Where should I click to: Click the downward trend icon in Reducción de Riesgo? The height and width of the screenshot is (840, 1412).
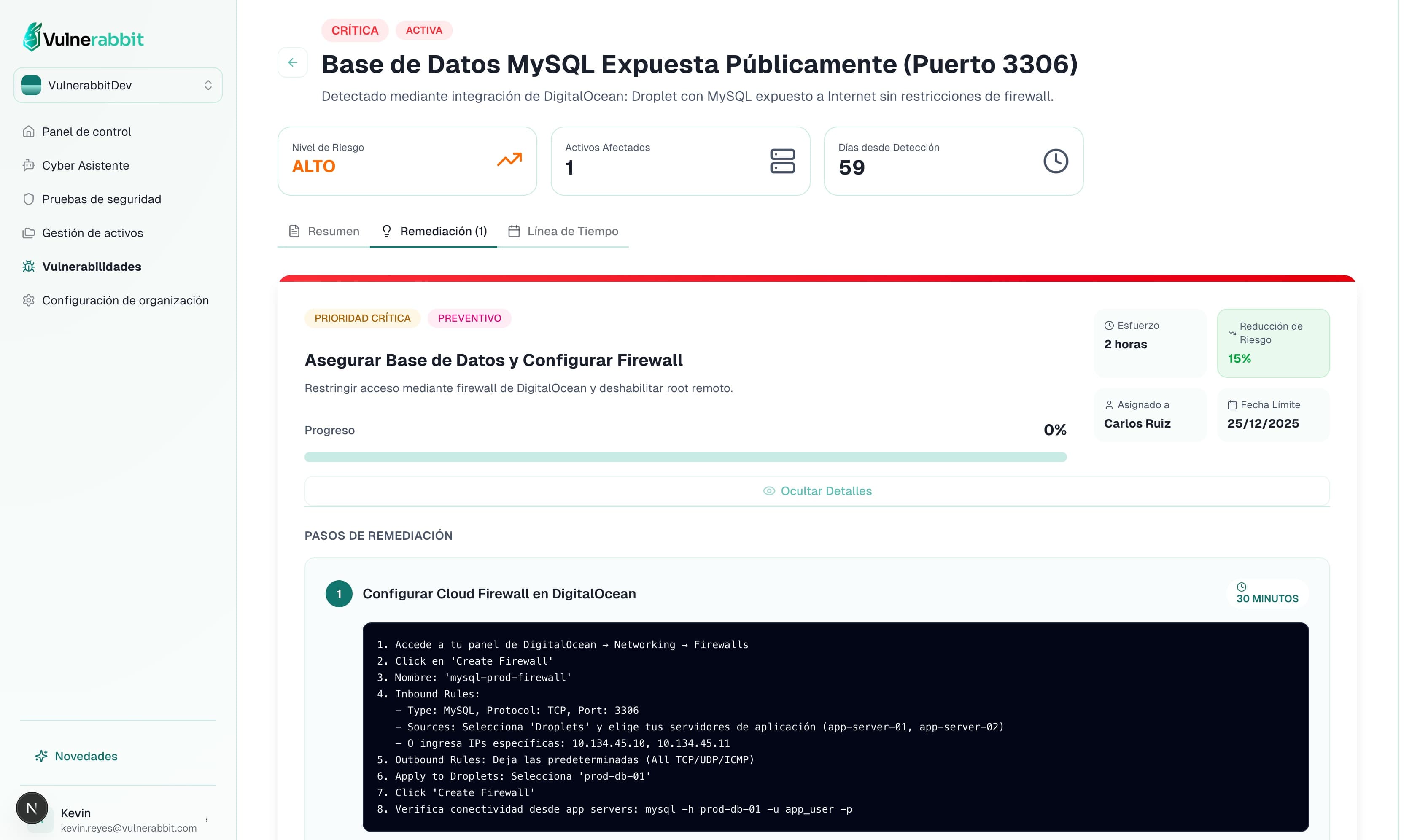pyautogui.click(x=1232, y=333)
